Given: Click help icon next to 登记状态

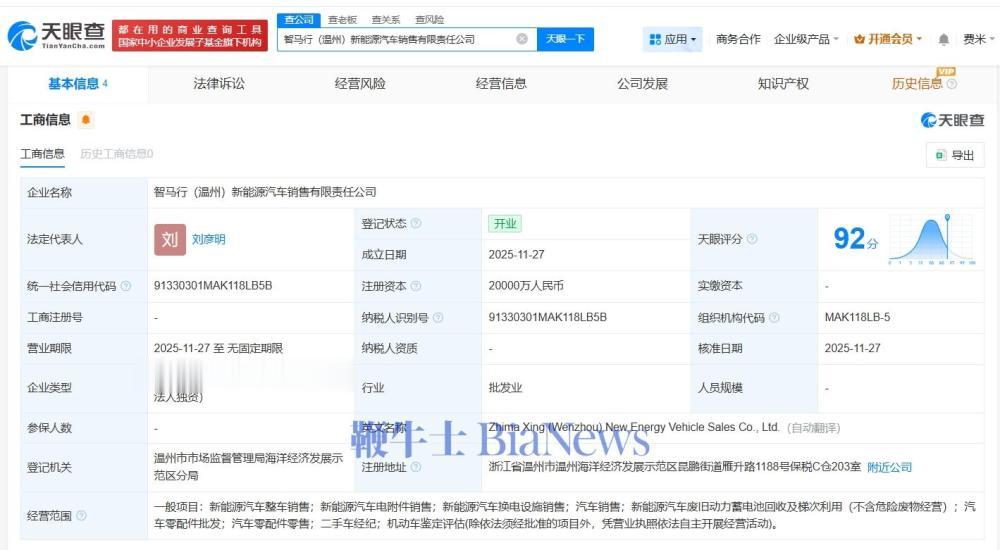Looking at the screenshot, I should 416,223.
